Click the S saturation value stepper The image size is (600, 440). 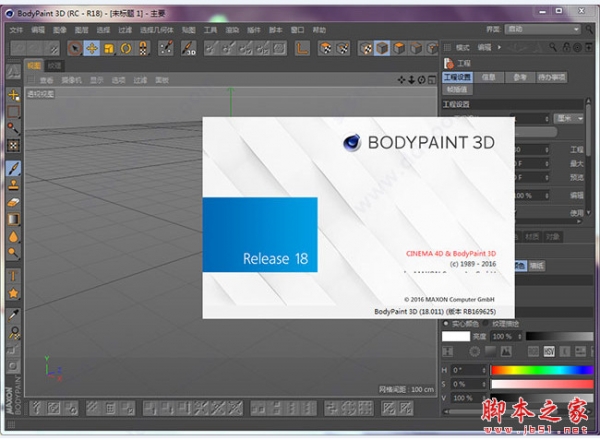tap(484, 384)
